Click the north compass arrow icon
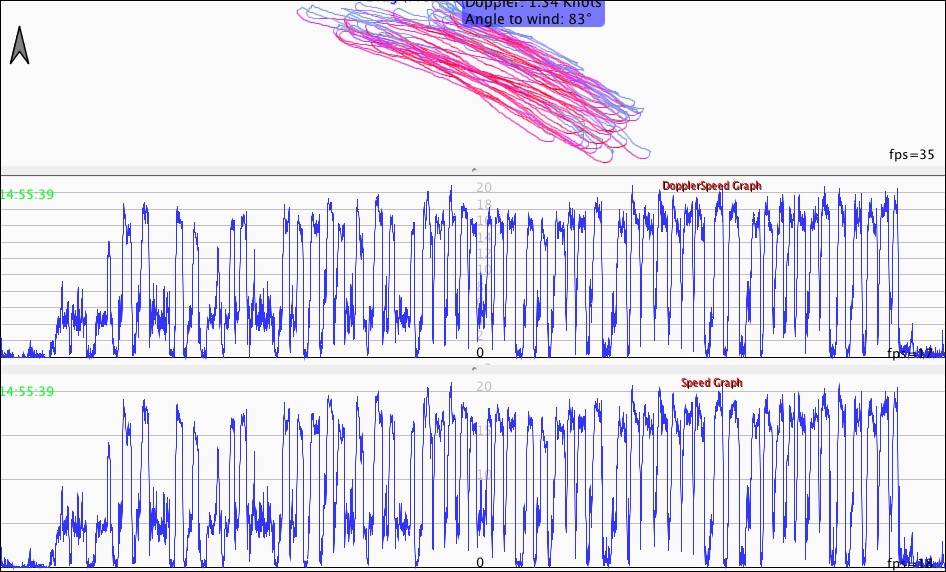This screenshot has width=946, height=572. [x=19, y=46]
